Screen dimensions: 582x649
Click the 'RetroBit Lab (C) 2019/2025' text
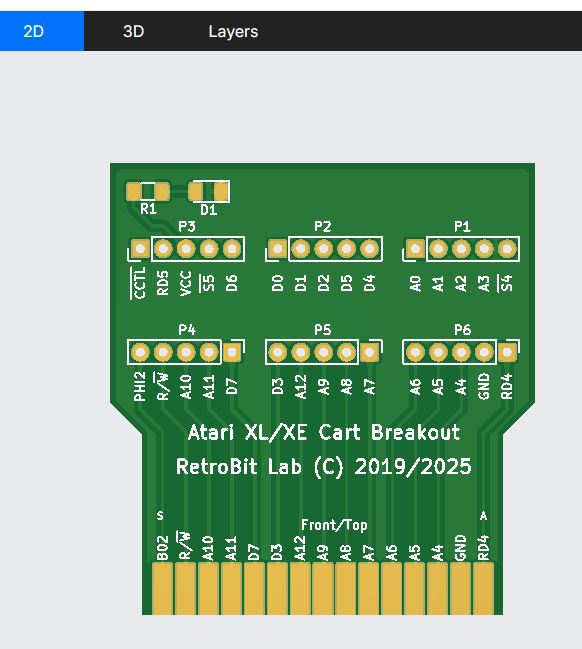(324, 467)
